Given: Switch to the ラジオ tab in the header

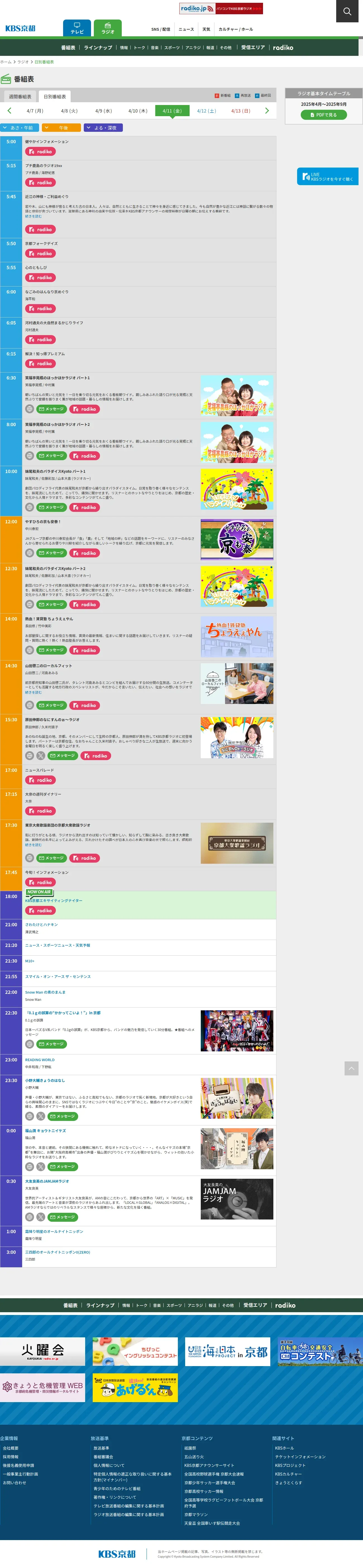Looking at the screenshot, I should (x=108, y=28).
